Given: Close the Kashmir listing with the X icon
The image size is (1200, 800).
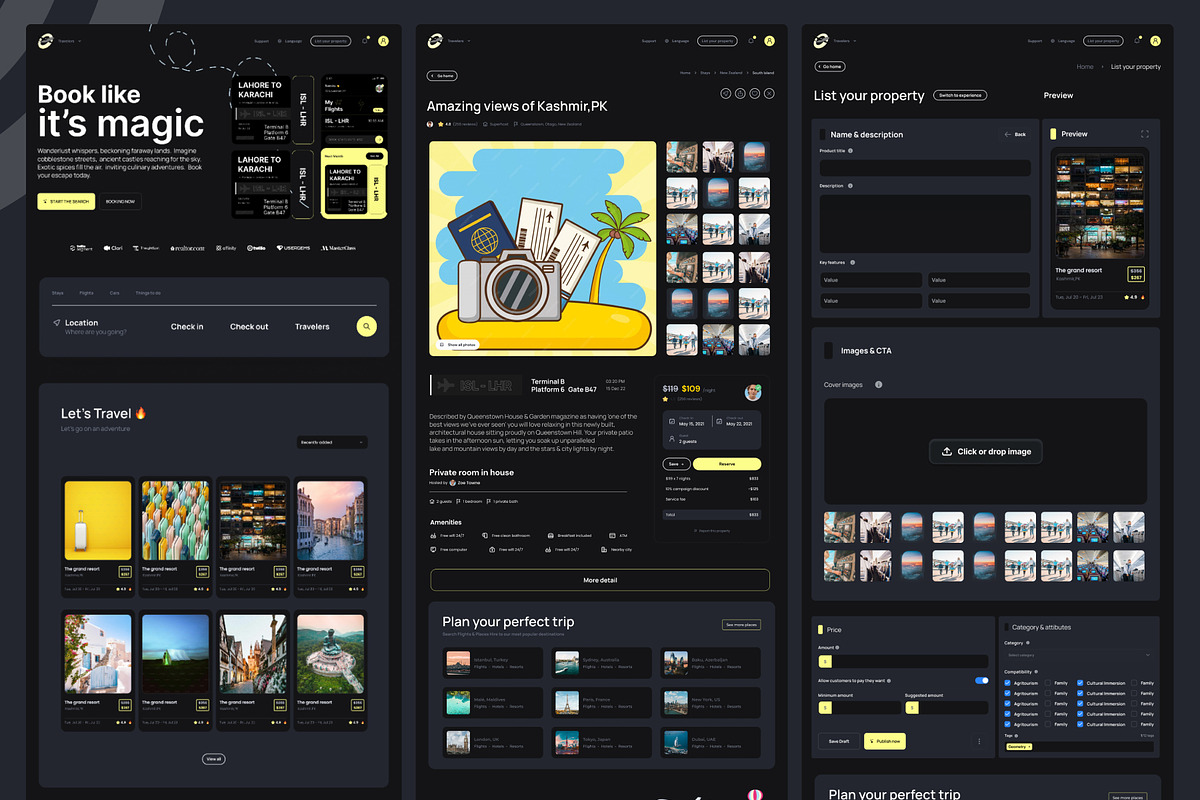Looking at the screenshot, I should [x=769, y=93].
